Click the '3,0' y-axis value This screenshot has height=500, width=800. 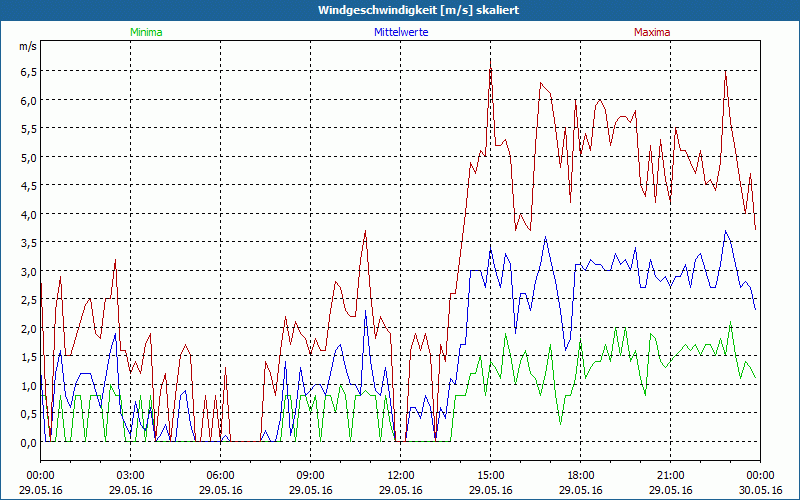29,271
